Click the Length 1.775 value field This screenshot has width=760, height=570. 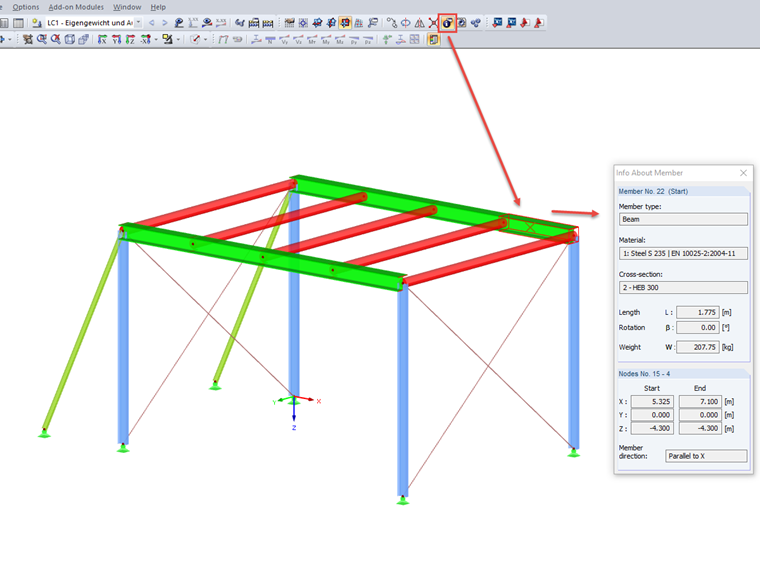click(x=698, y=313)
